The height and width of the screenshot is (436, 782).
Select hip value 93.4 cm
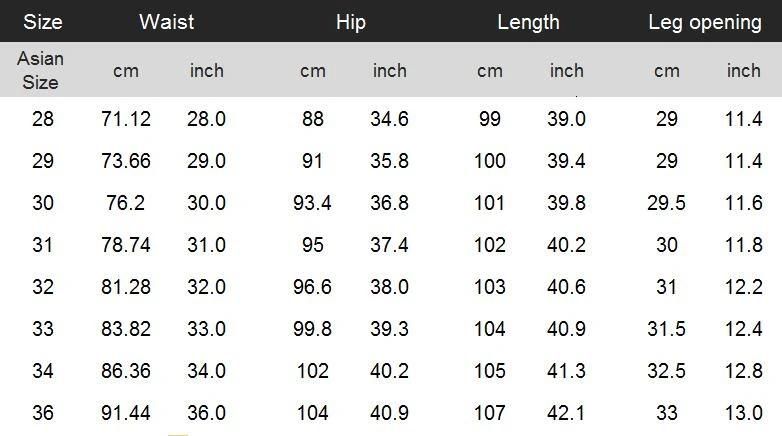(312, 203)
